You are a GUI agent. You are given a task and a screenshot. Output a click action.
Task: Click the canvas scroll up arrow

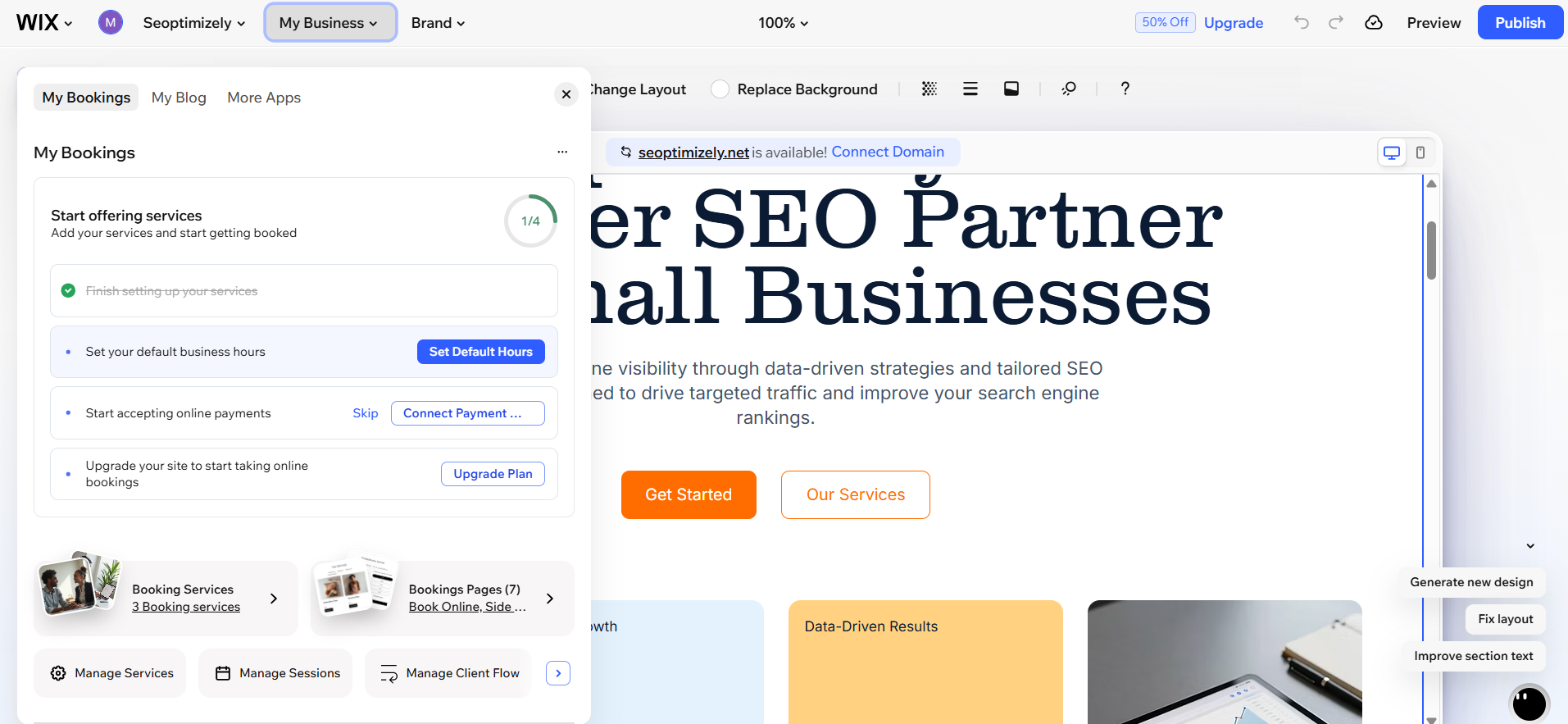[1431, 184]
